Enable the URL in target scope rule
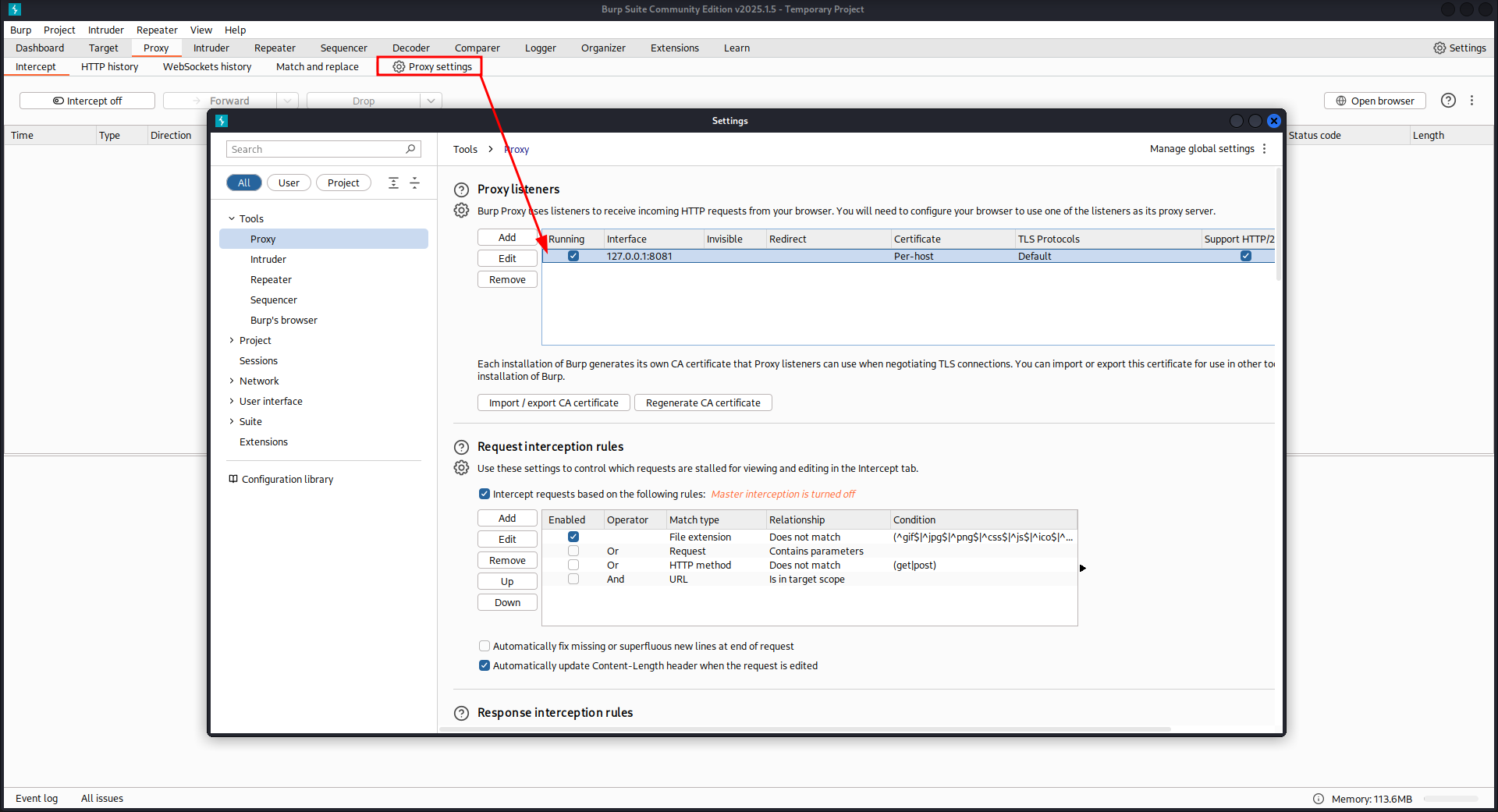This screenshot has height=812, width=1498. pyautogui.click(x=573, y=579)
